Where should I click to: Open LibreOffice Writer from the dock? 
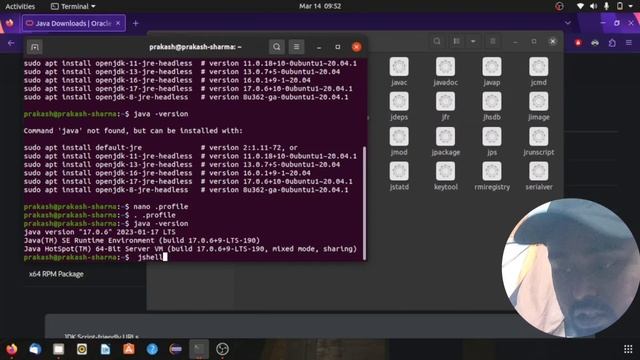pyautogui.click(x=105, y=349)
